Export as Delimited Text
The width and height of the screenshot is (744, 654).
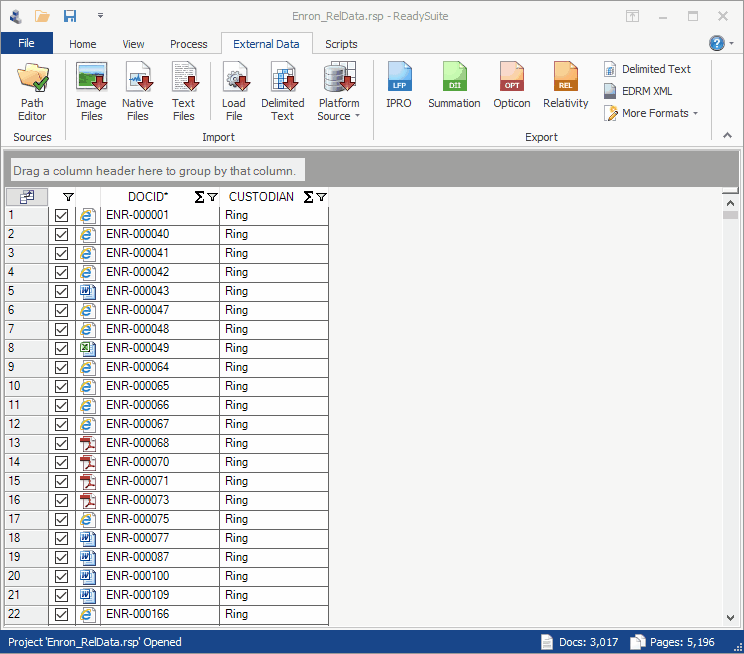click(648, 69)
